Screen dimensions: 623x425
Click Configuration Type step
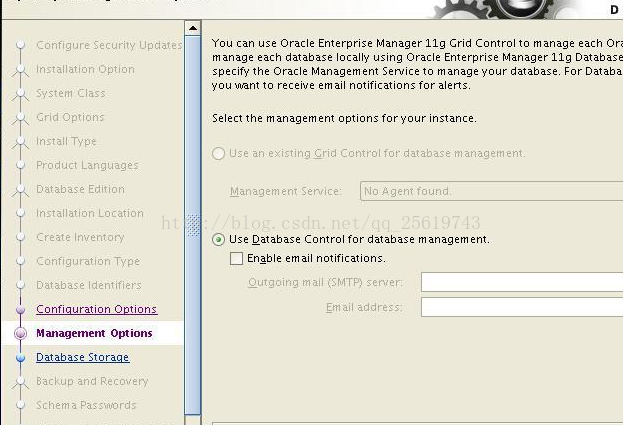[88, 261]
